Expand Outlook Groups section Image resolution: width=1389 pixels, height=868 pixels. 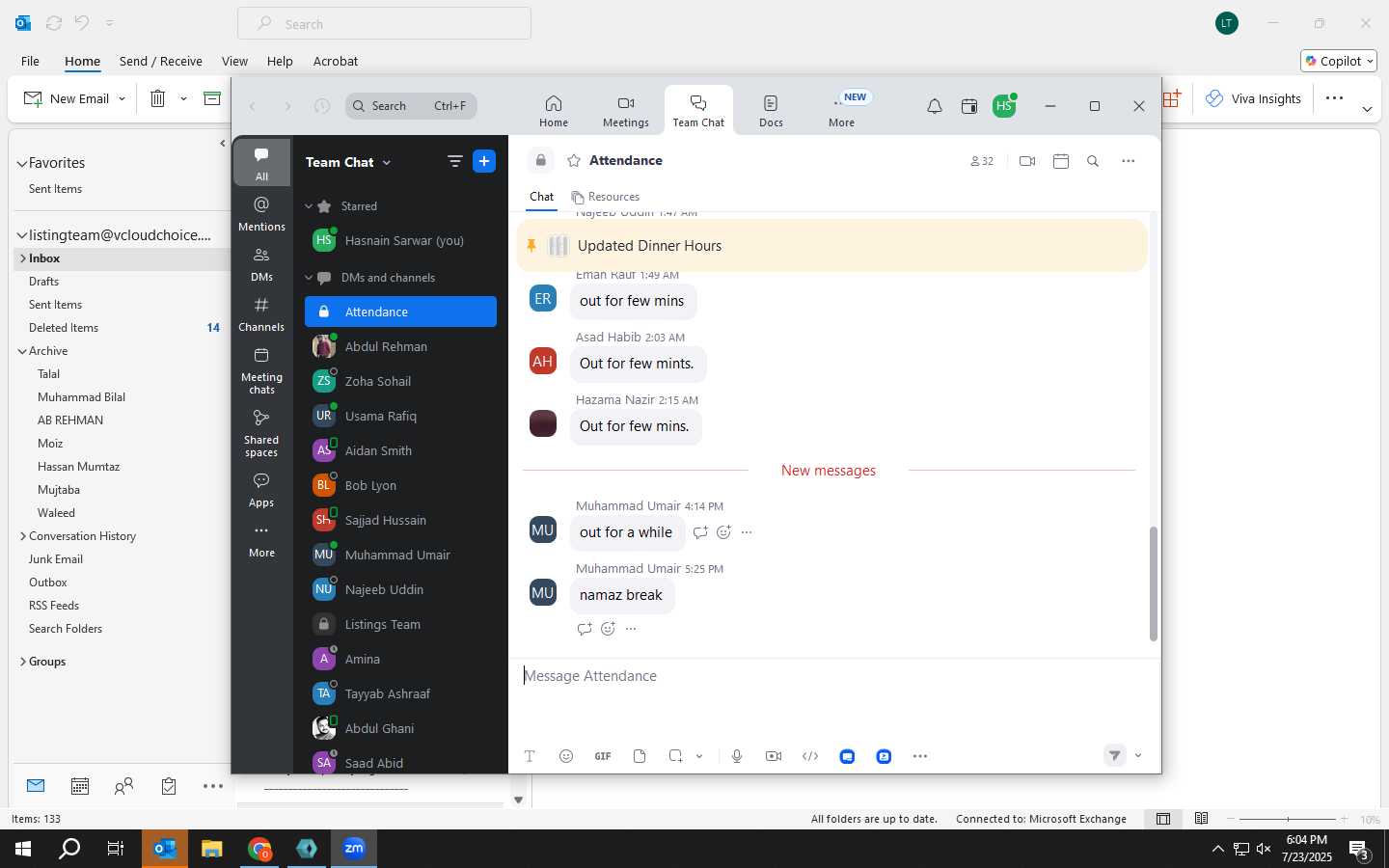(22, 662)
